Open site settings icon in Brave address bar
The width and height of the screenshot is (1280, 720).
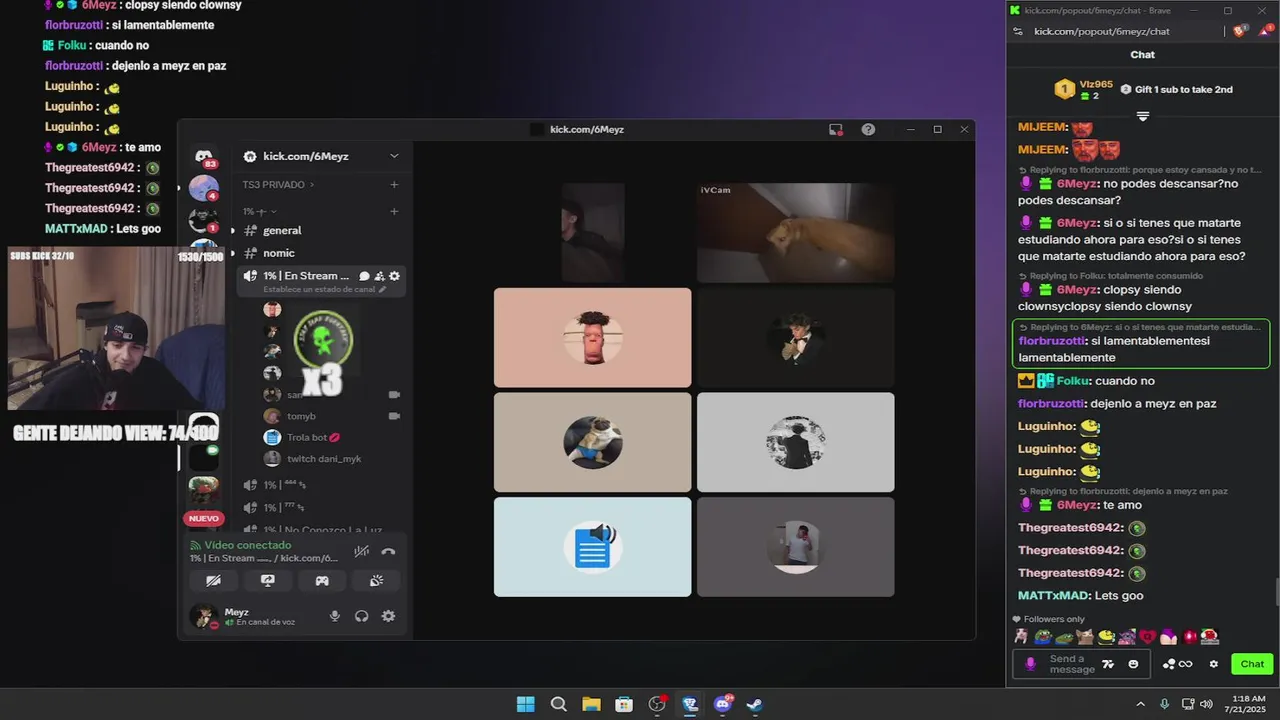point(1018,31)
